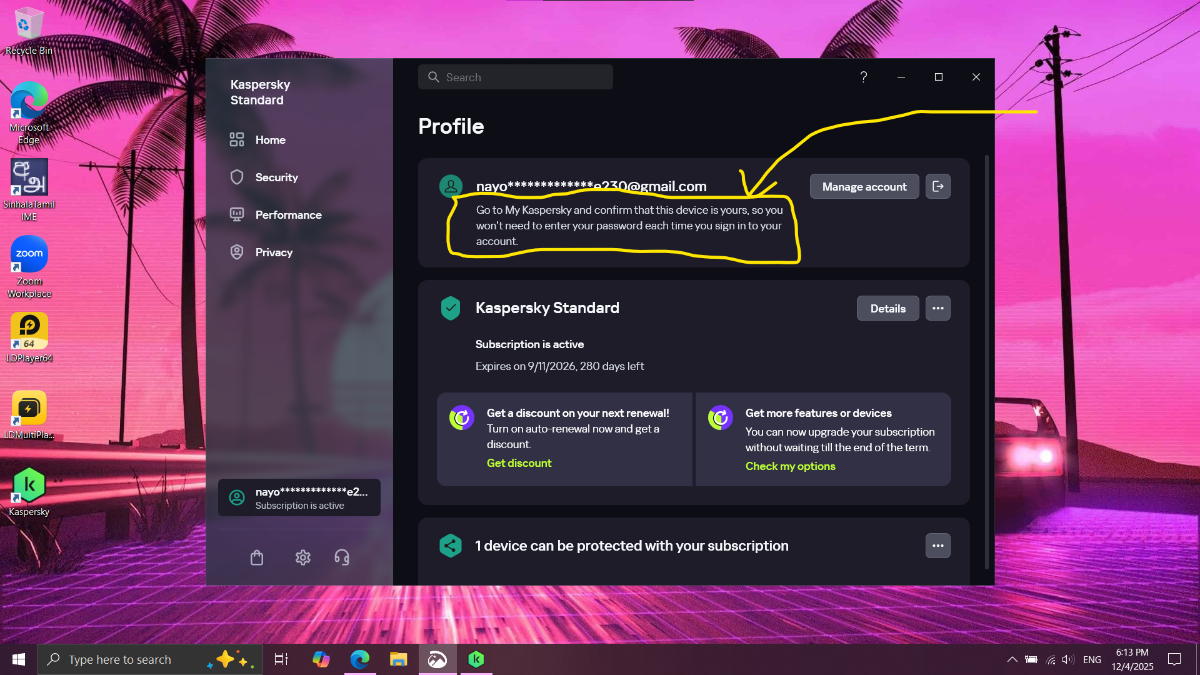Select the Kaspersky desktop shortcut
Image resolution: width=1200 pixels, height=675 pixels.
[29, 492]
